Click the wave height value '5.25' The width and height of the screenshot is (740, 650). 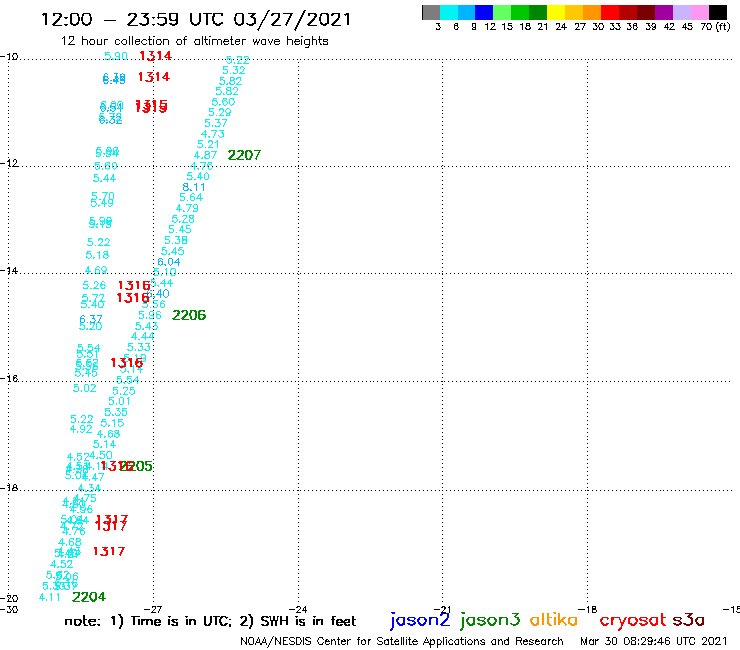click(124, 391)
